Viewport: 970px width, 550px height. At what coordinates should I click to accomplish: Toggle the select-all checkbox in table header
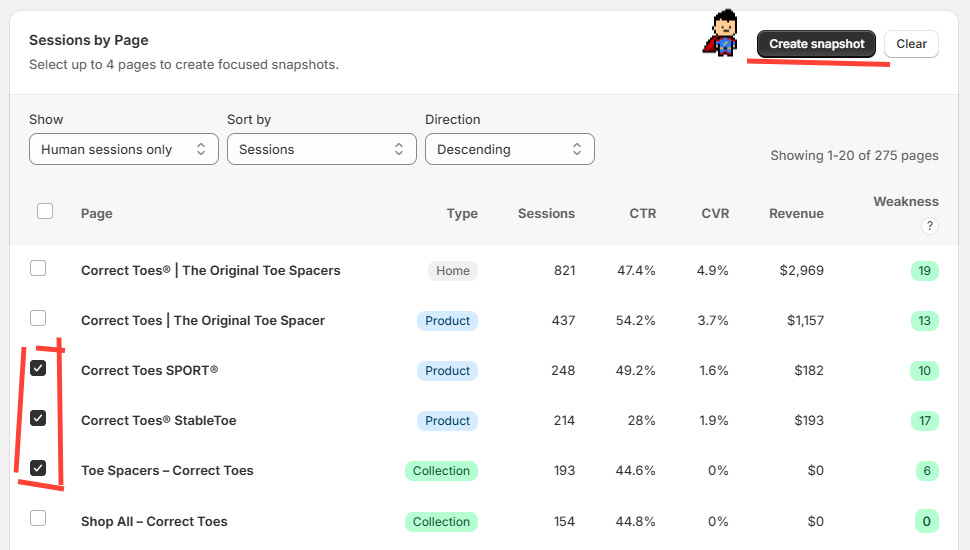45,211
